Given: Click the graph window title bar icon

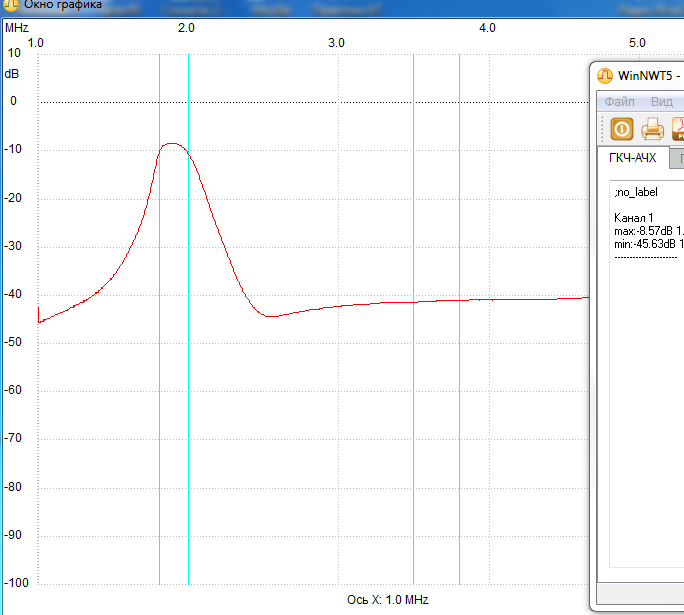Looking at the screenshot, I should click(x=10, y=5).
